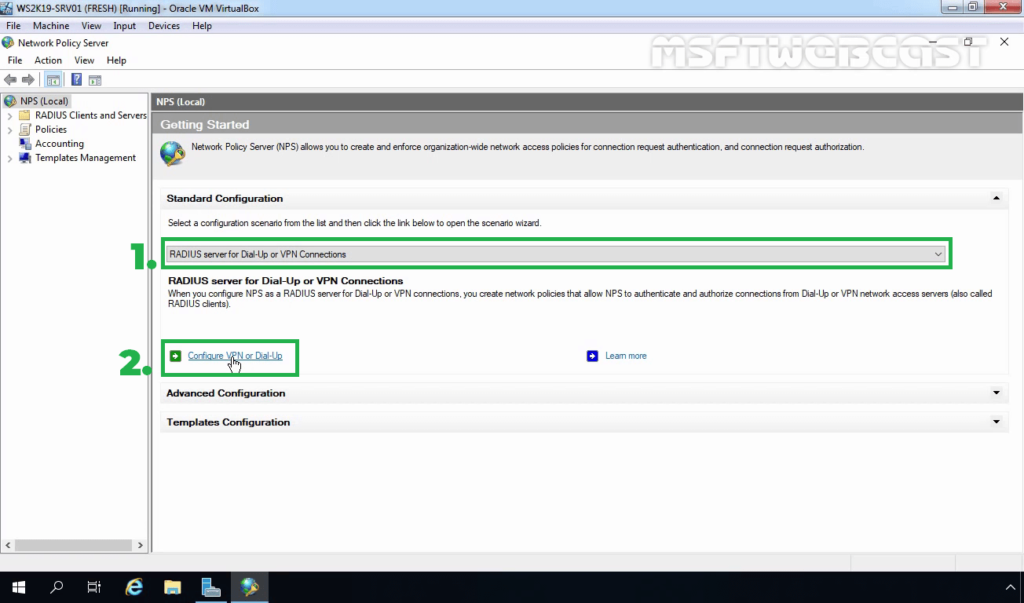The width and height of the screenshot is (1024, 603).
Task: Click the Learn more link
Action: (626, 356)
